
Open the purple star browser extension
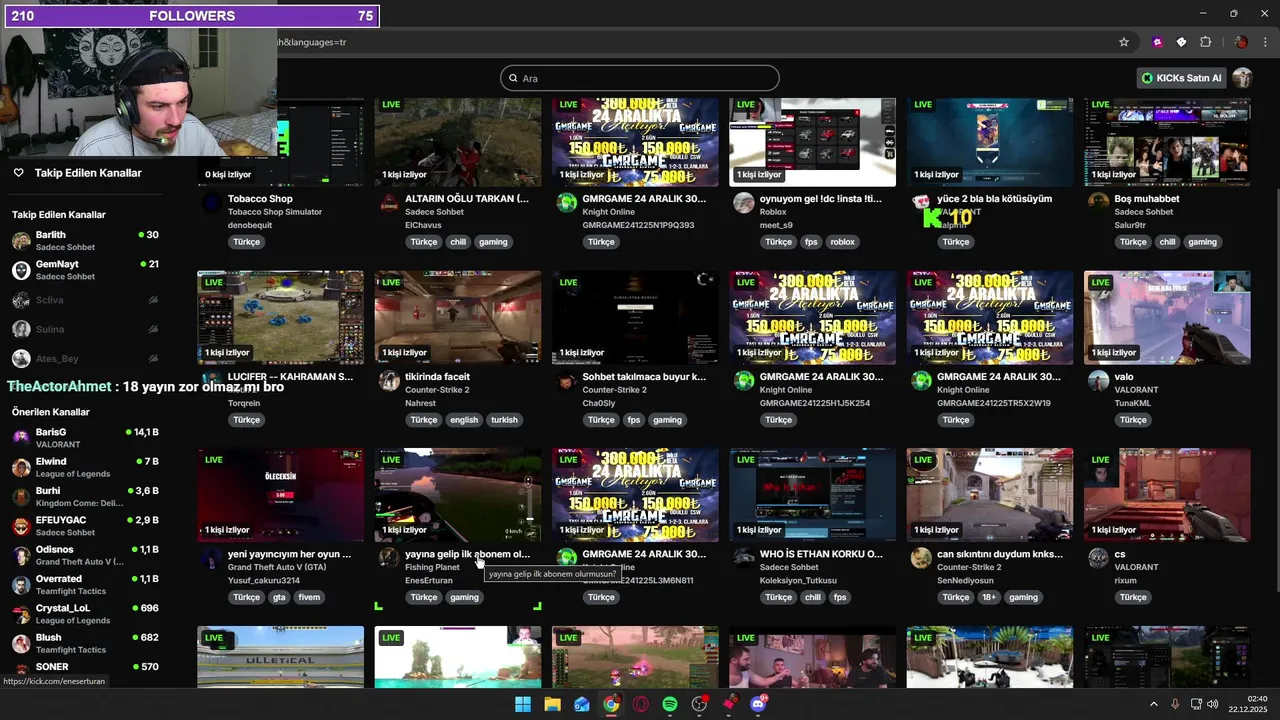(1157, 42)
